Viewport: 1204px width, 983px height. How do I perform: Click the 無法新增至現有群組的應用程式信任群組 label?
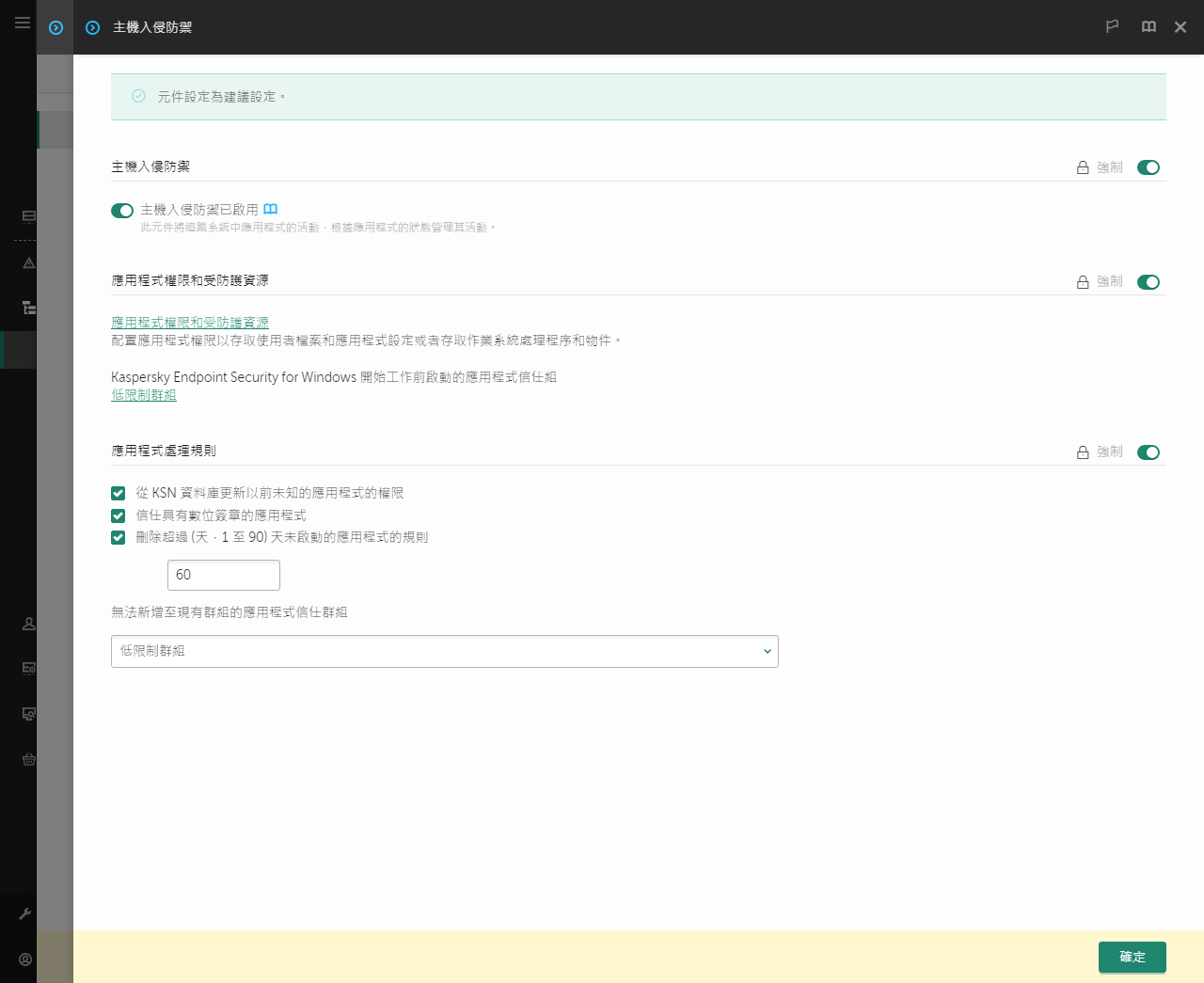[x=230, y=612]
